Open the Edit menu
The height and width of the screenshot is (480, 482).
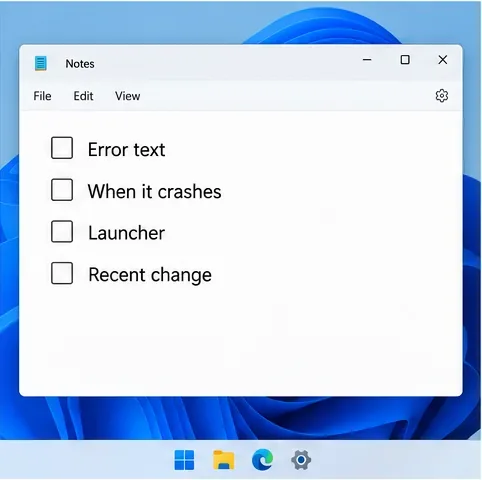pos(83,96)
